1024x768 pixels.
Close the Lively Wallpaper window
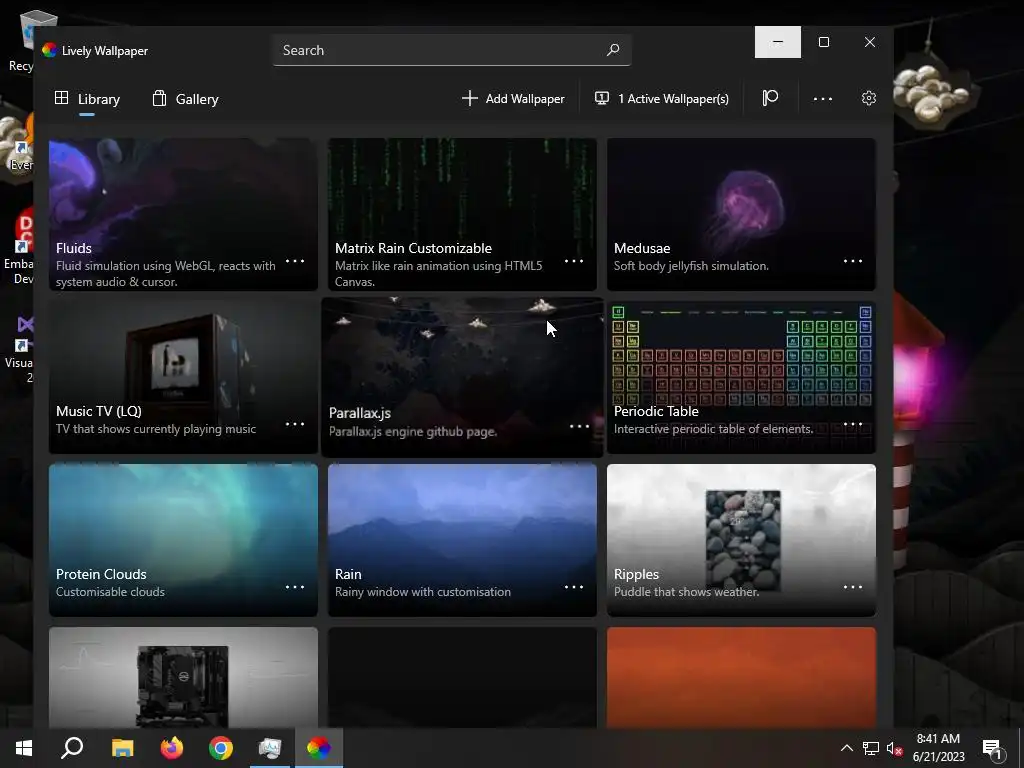870,42
